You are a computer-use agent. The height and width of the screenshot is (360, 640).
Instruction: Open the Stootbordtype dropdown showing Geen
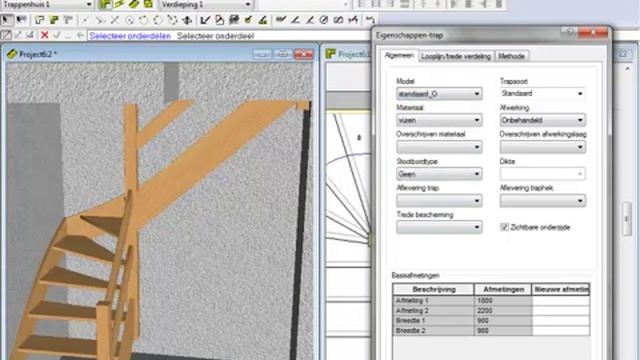[439, 174]
